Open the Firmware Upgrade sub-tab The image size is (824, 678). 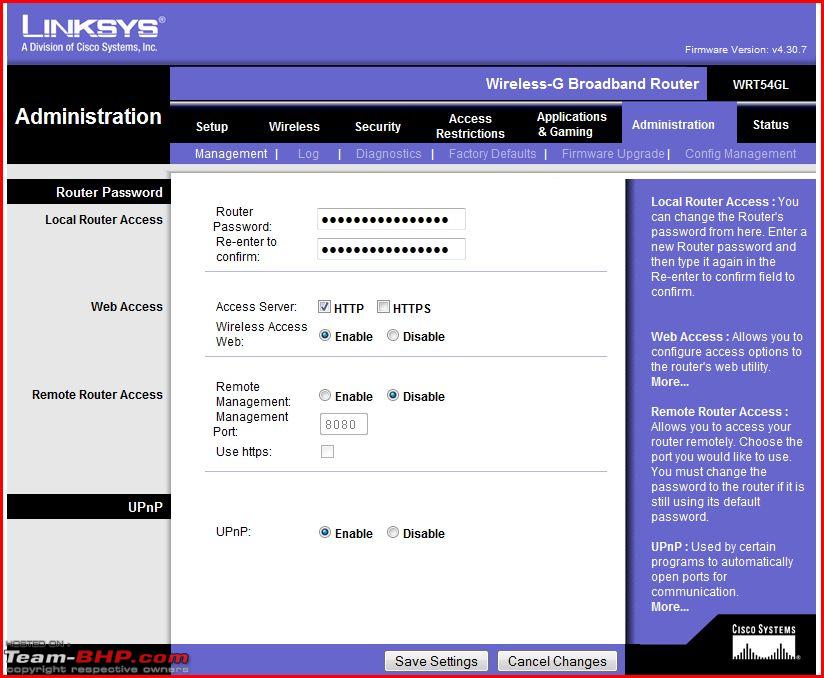[613, 153]
